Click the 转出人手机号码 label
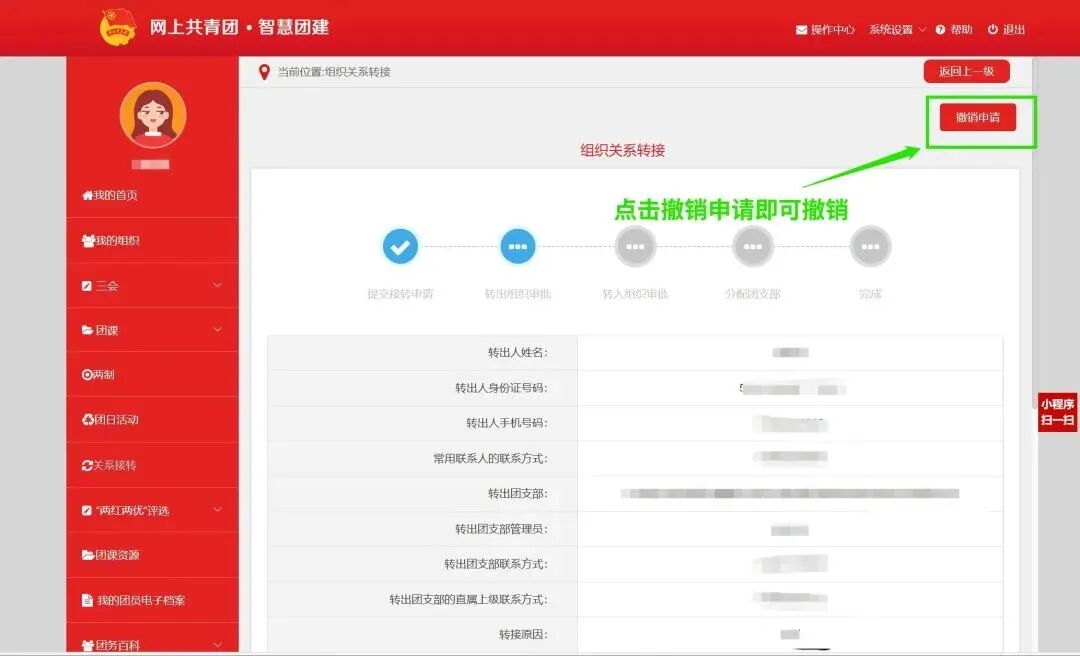 tap(507, 423)
